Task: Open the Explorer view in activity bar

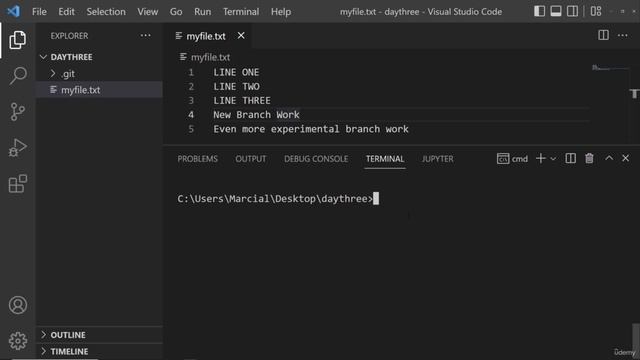Action: coord(18,40)
